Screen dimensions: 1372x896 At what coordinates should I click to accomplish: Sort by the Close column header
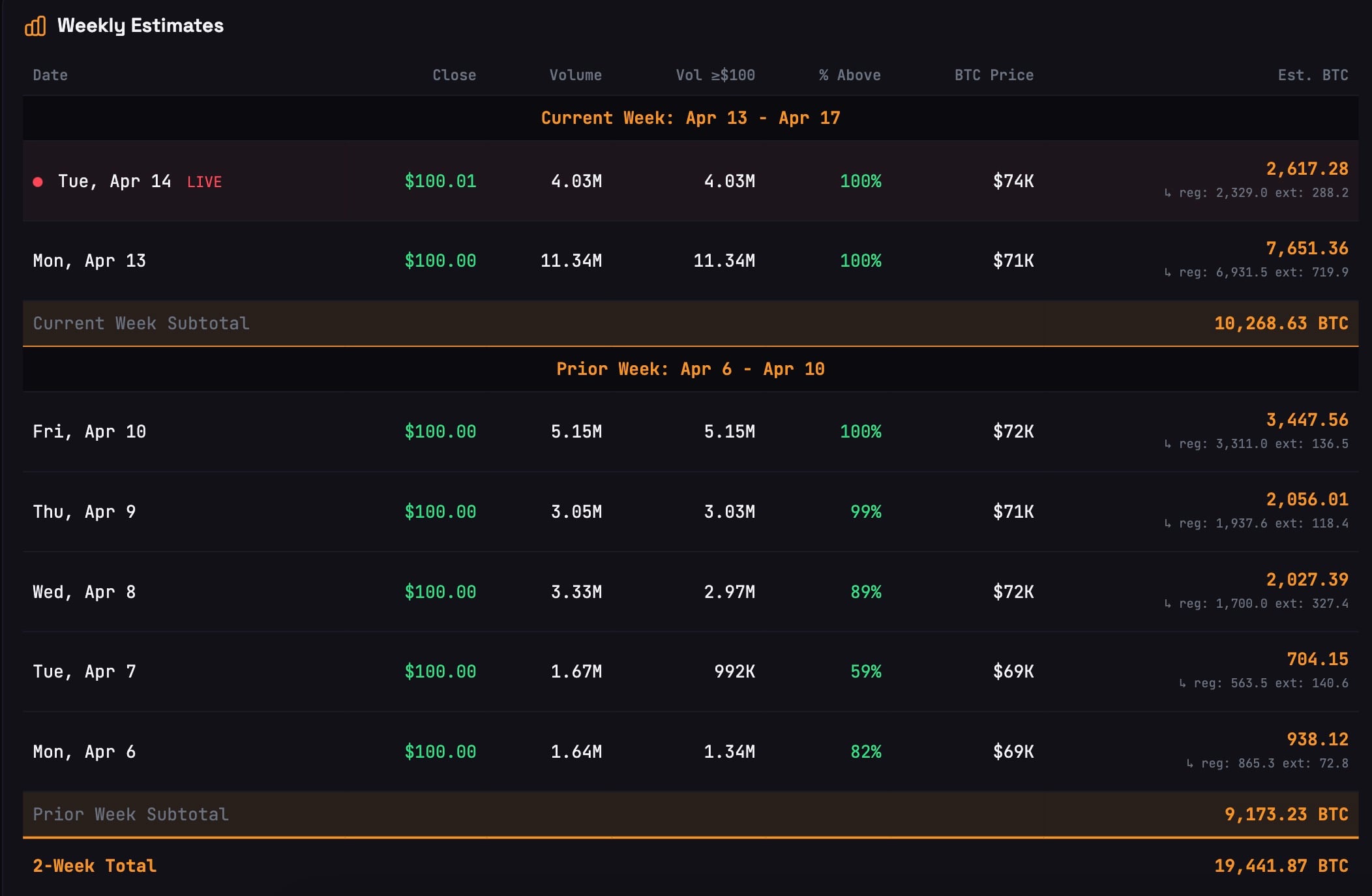(x=454, y=75)
